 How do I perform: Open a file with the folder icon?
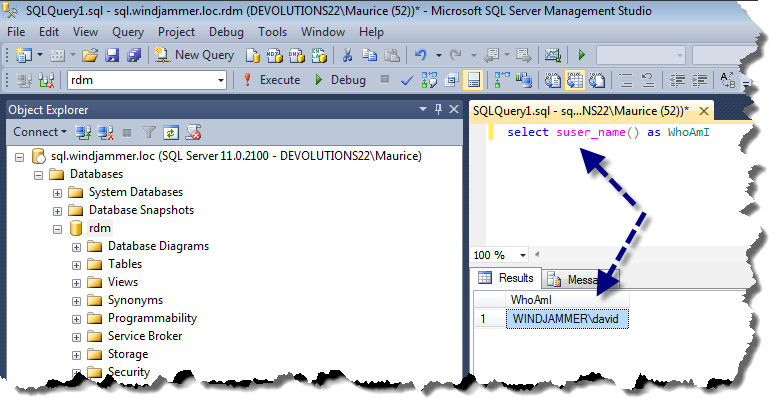[90, 55]
